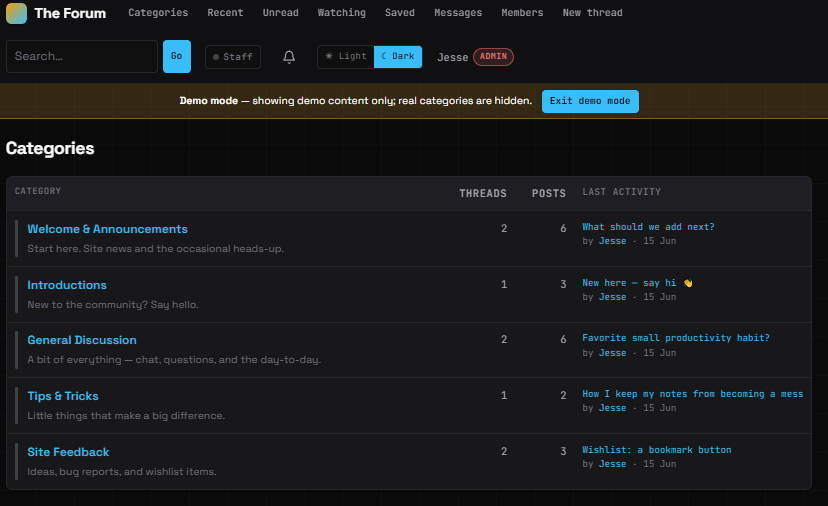Open Welcome & Announcements category
The image size is (828, 506).
pyautogui.click(x=107, y=229)
